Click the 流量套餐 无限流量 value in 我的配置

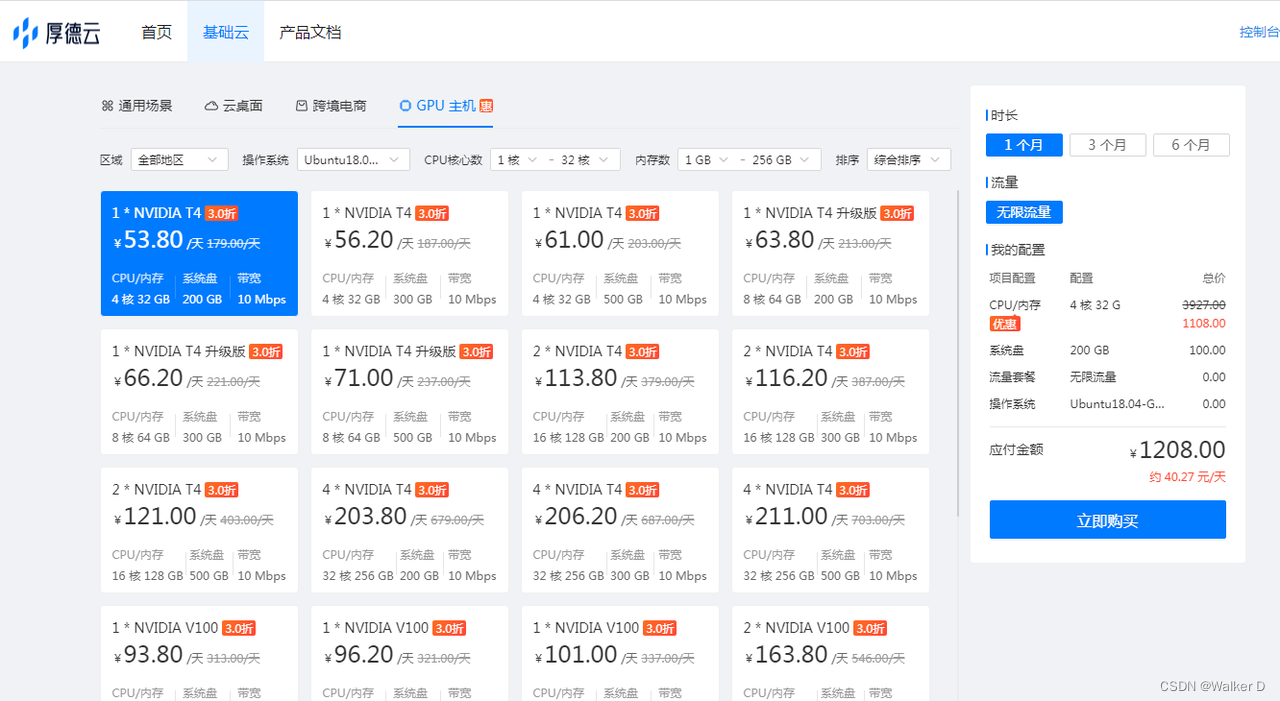click(1093, 377)
